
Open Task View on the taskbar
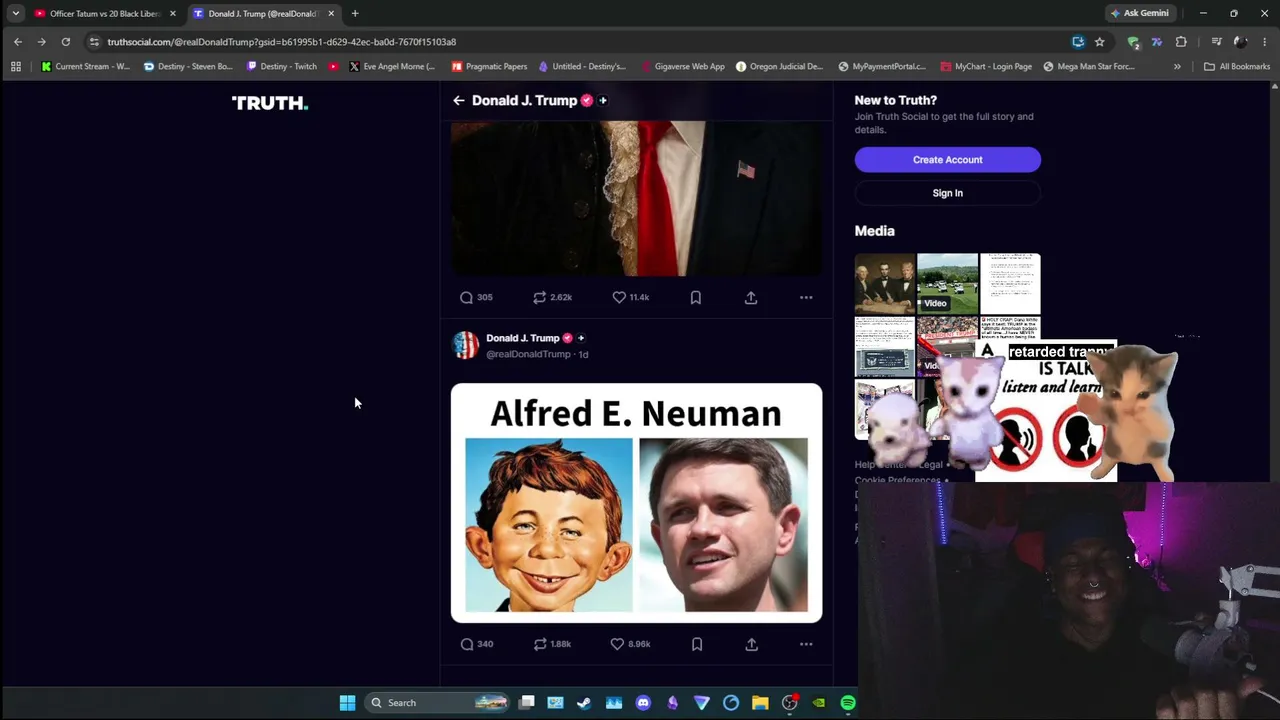[527, 702]
